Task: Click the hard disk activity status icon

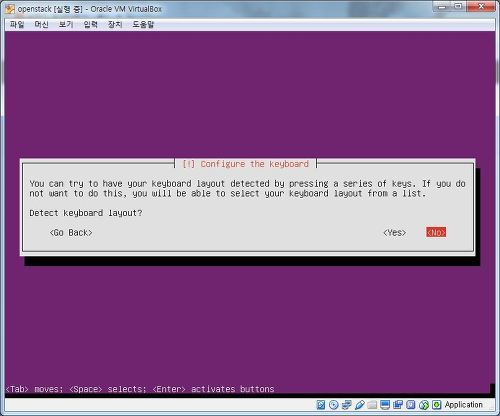Action: (x=321, y=405)
